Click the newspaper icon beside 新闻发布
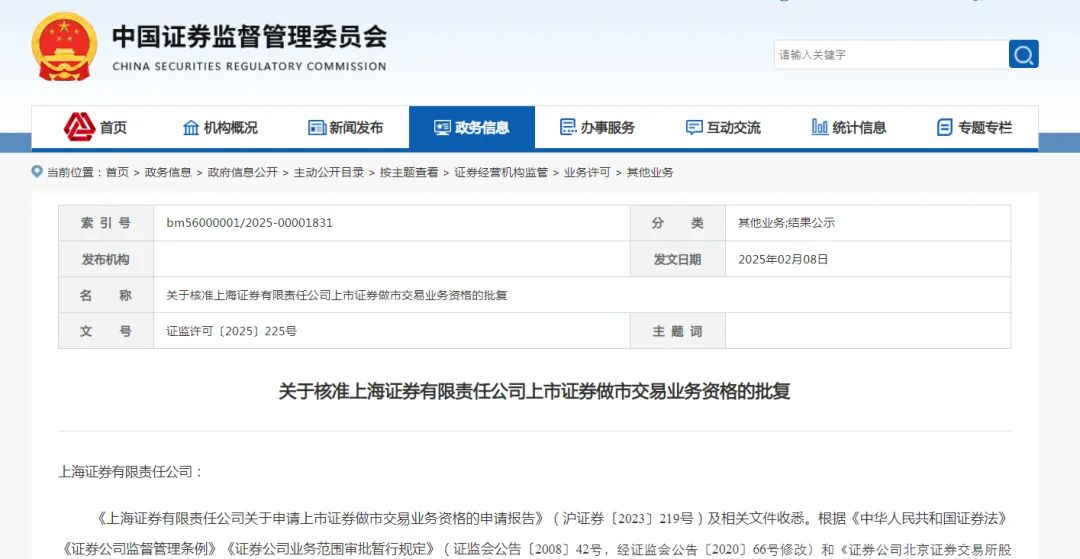This screenshot has width=1080, height=559. coord(317,127)
